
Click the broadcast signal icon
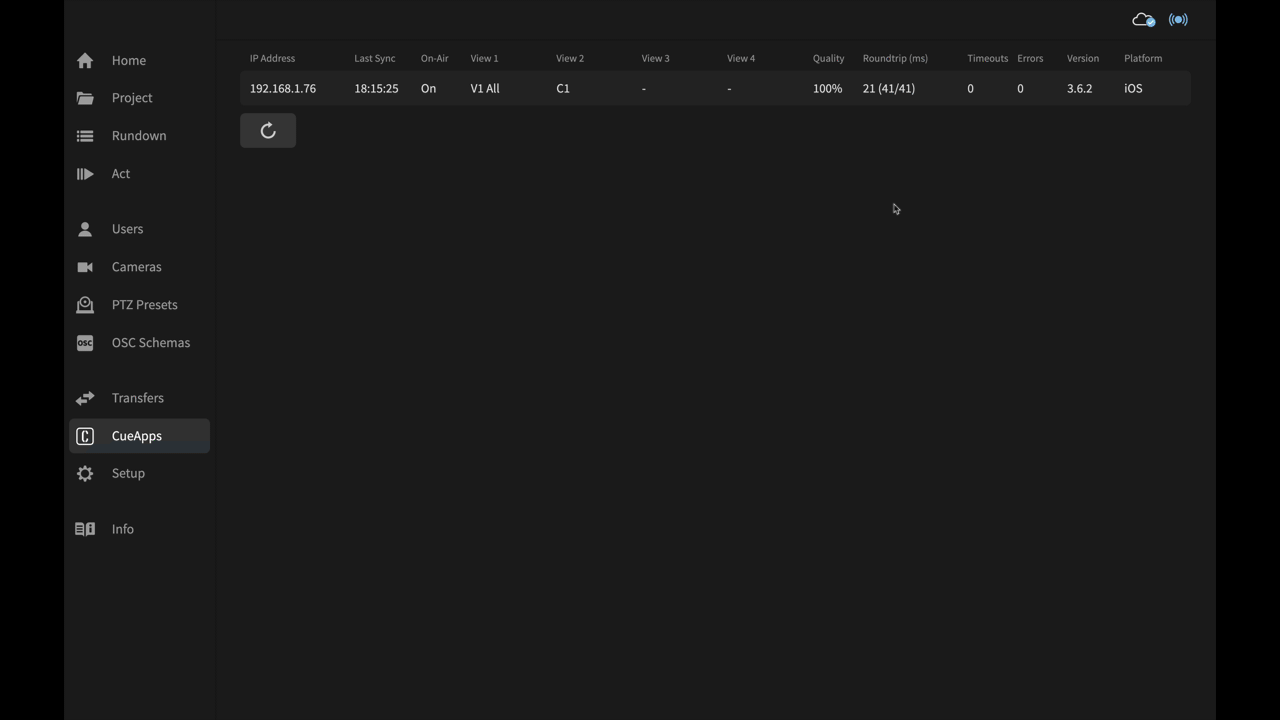pos(1178,20)
